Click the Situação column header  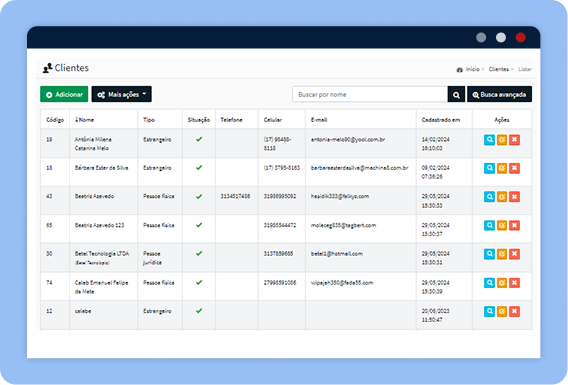tap(199, 120)
